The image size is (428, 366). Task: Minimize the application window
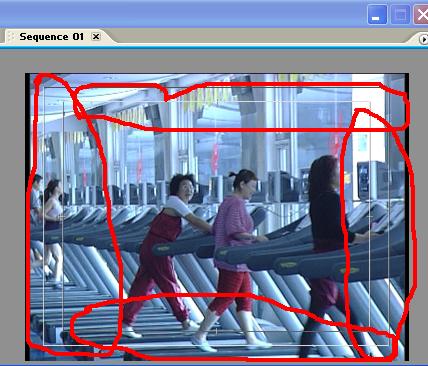coord(377,14)
